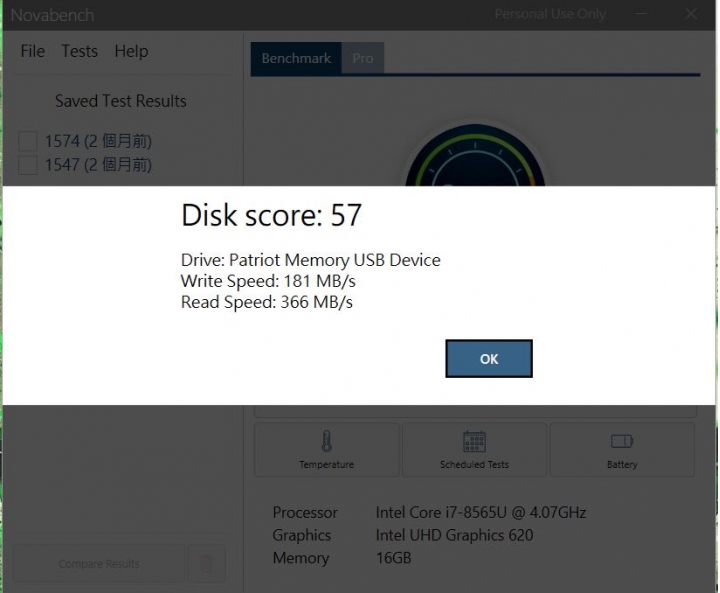This screenshot has width=720, height=593.
Task: Open the Tests menu
Action: coord(79,51)
